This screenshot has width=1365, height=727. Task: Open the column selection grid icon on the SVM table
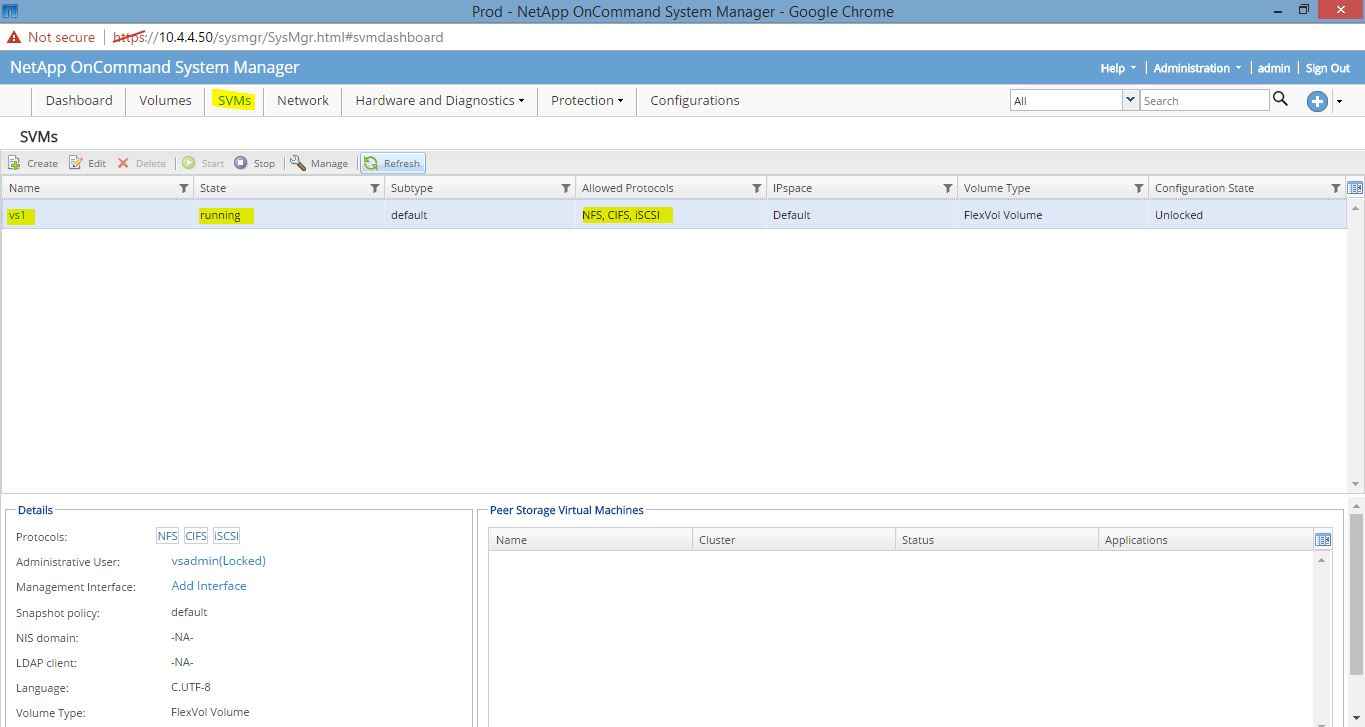pos(1355,187)
